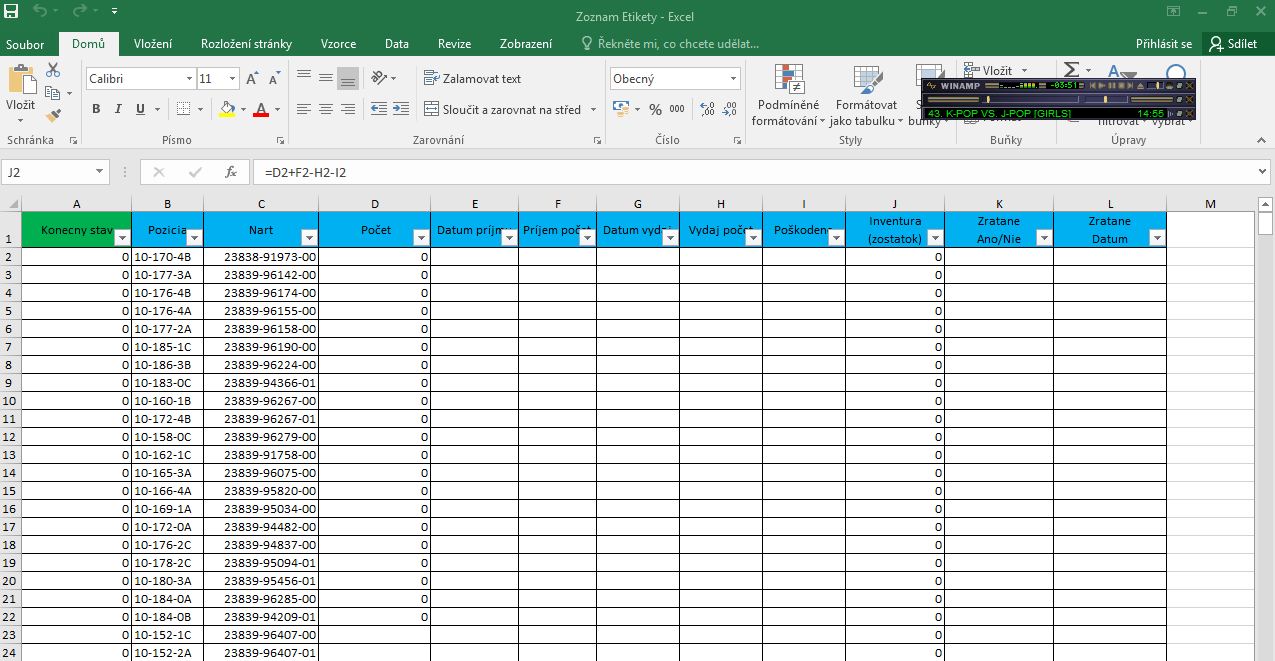Cut the selection with the scissors icon
Viewport: 1275px width, 661px height.
[x=53, y=70]
